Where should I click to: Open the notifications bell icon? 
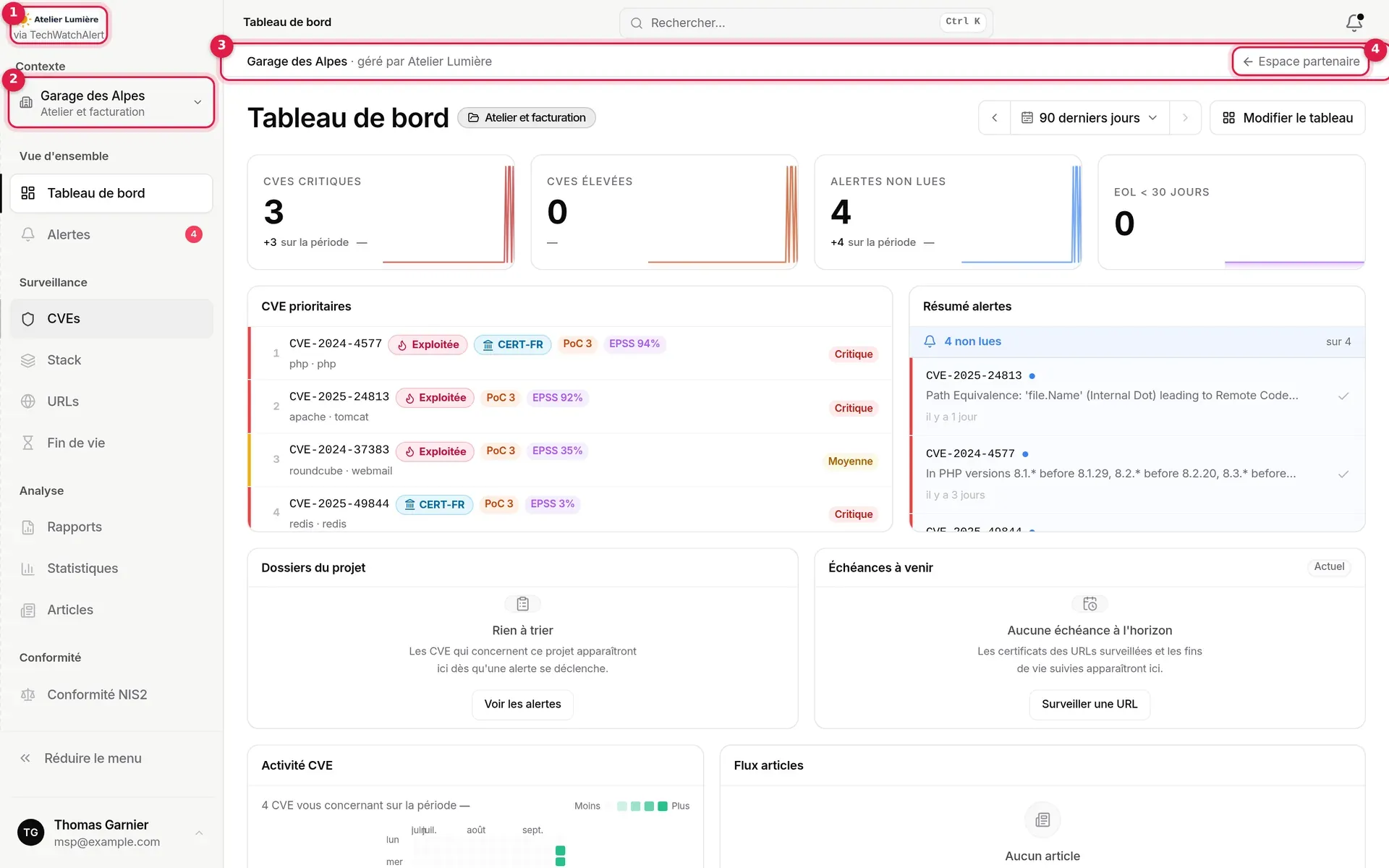[x=1354, y=22]
